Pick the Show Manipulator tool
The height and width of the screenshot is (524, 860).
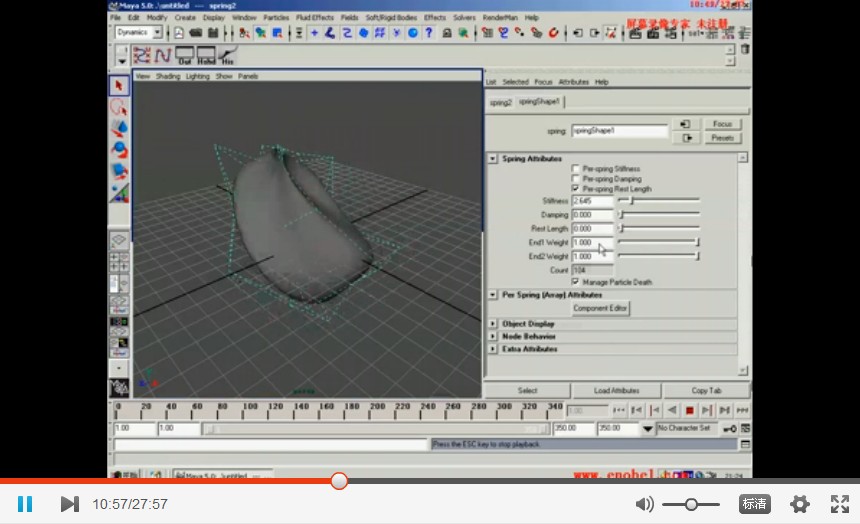tap(119, 193)
